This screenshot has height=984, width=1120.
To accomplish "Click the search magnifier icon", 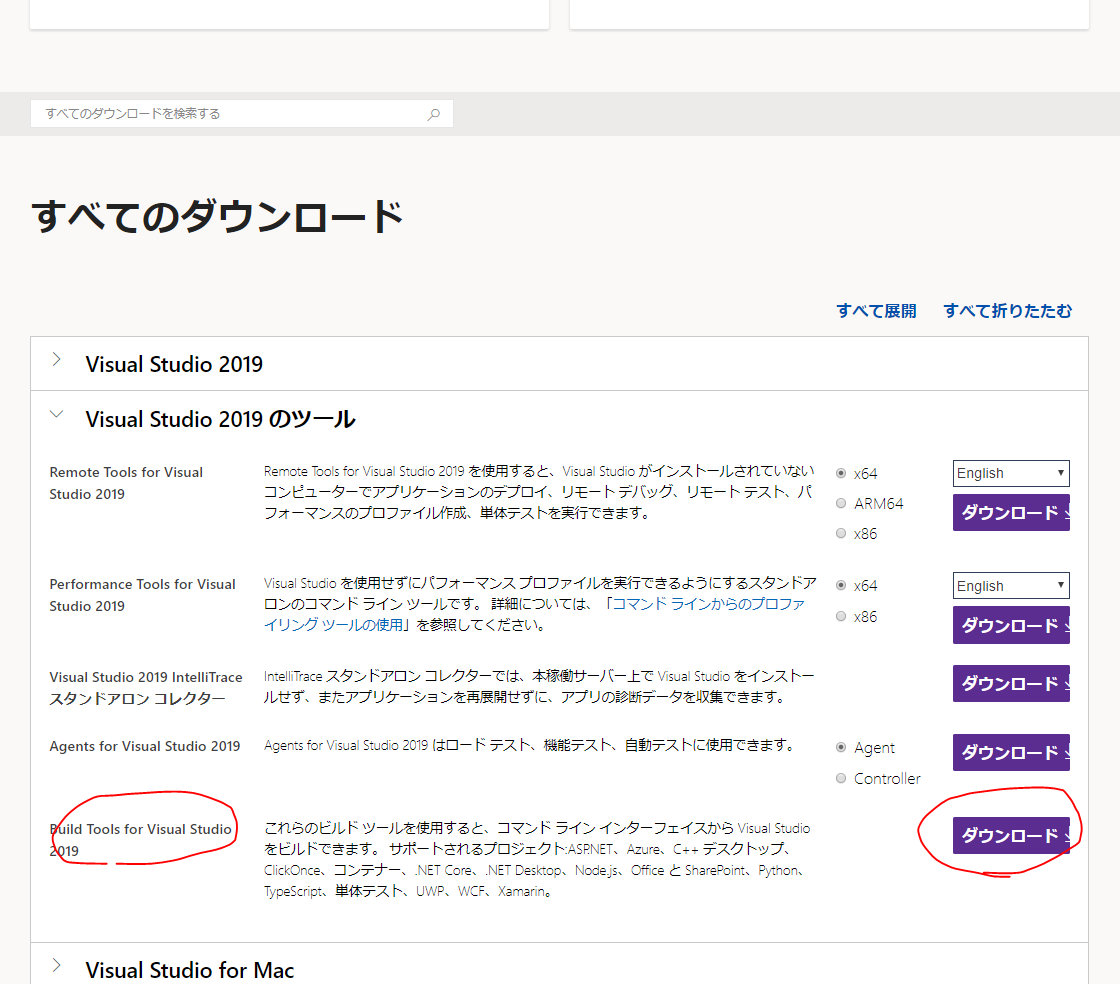I will tap(434, 114).
